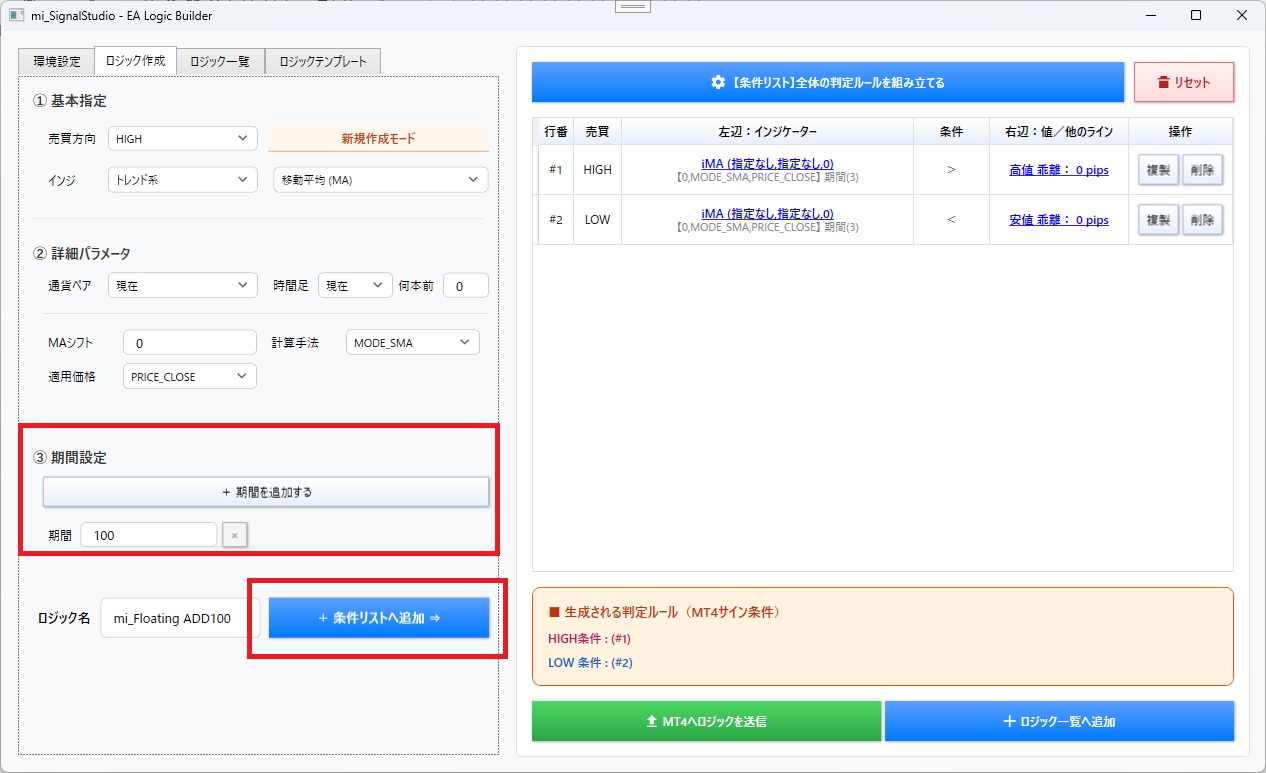
Task: Click the > condition cell in row #1
Action: coord(951,170)
